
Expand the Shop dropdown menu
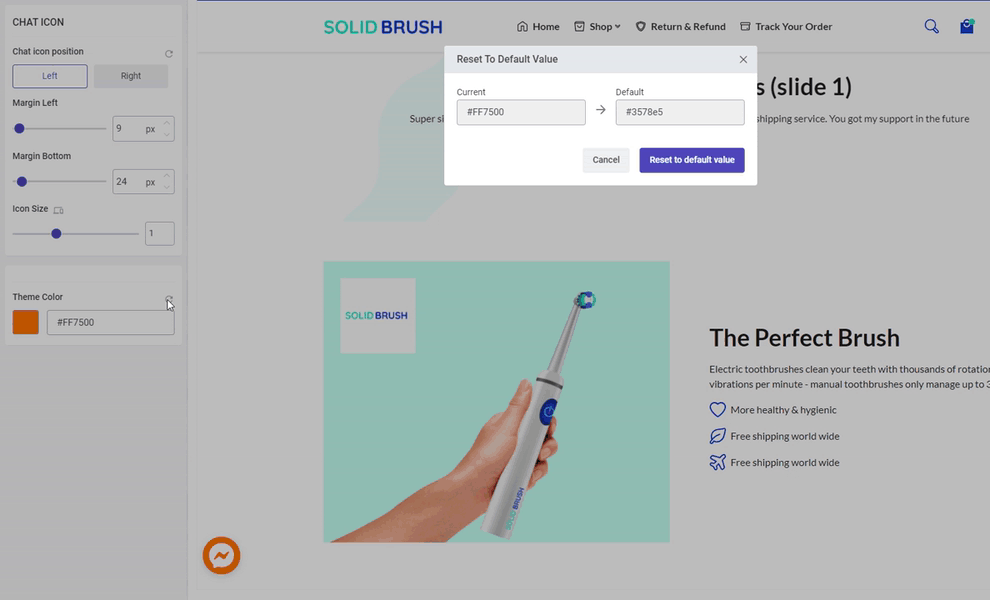597,27
